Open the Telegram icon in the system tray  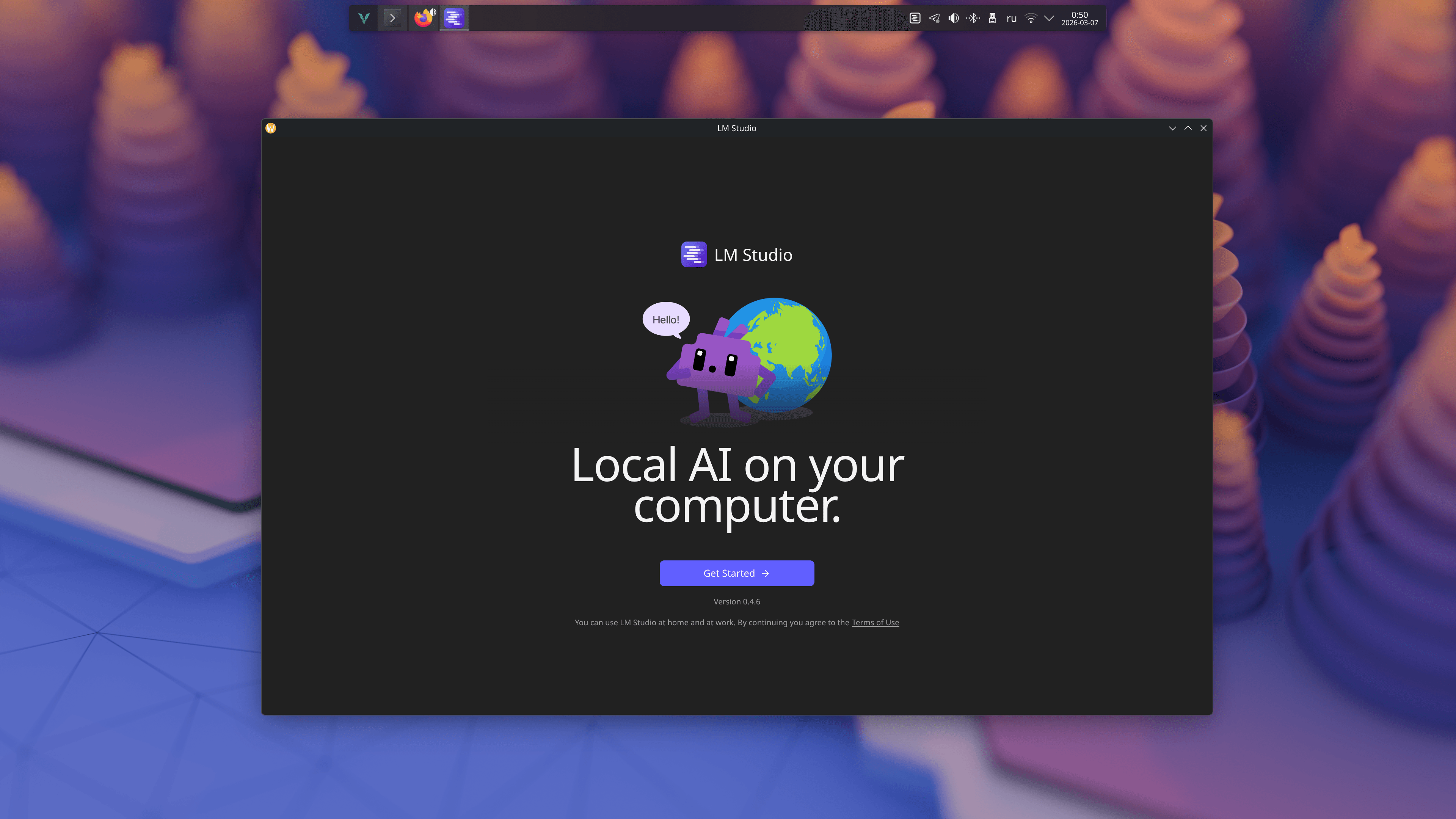coord(934,18)
